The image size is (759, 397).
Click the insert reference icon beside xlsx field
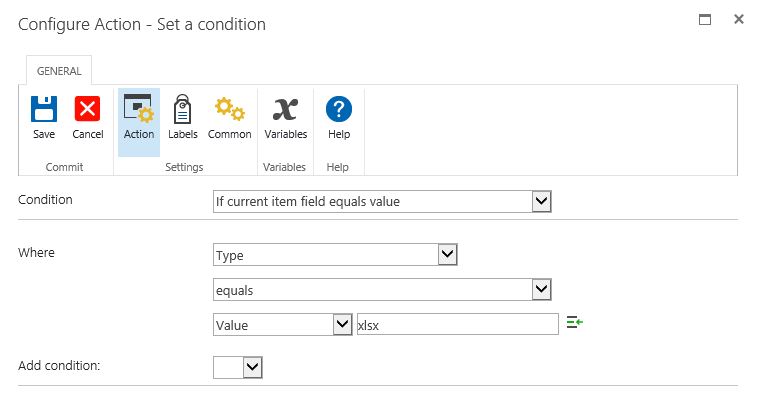pyautogui.click(x=575, y=322)
